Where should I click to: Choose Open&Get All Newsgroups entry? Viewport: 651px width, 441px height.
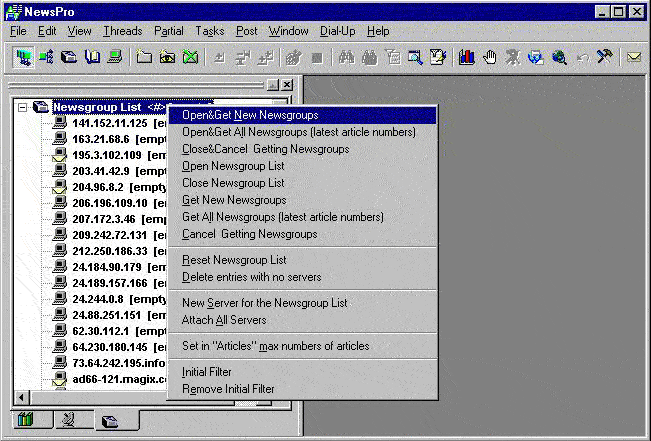pos(303,132)
